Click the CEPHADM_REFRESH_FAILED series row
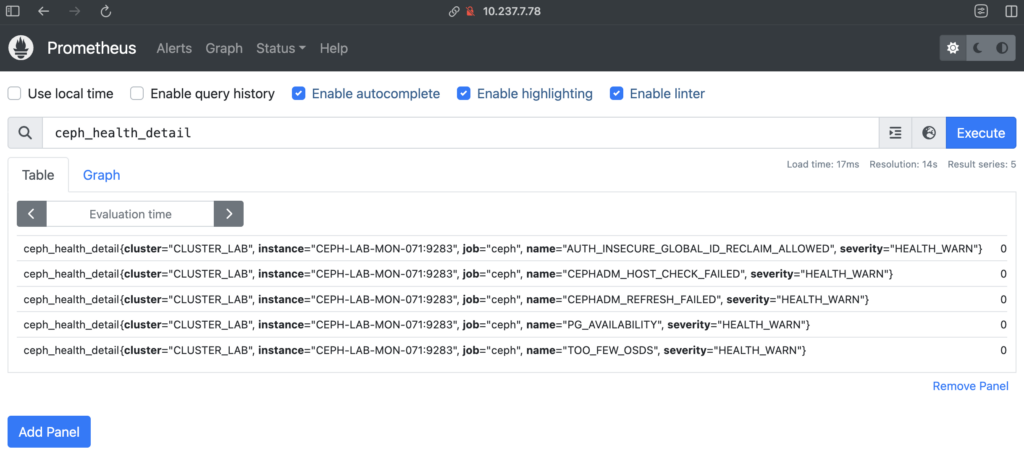1024x451 pixels. pos(511,300)
